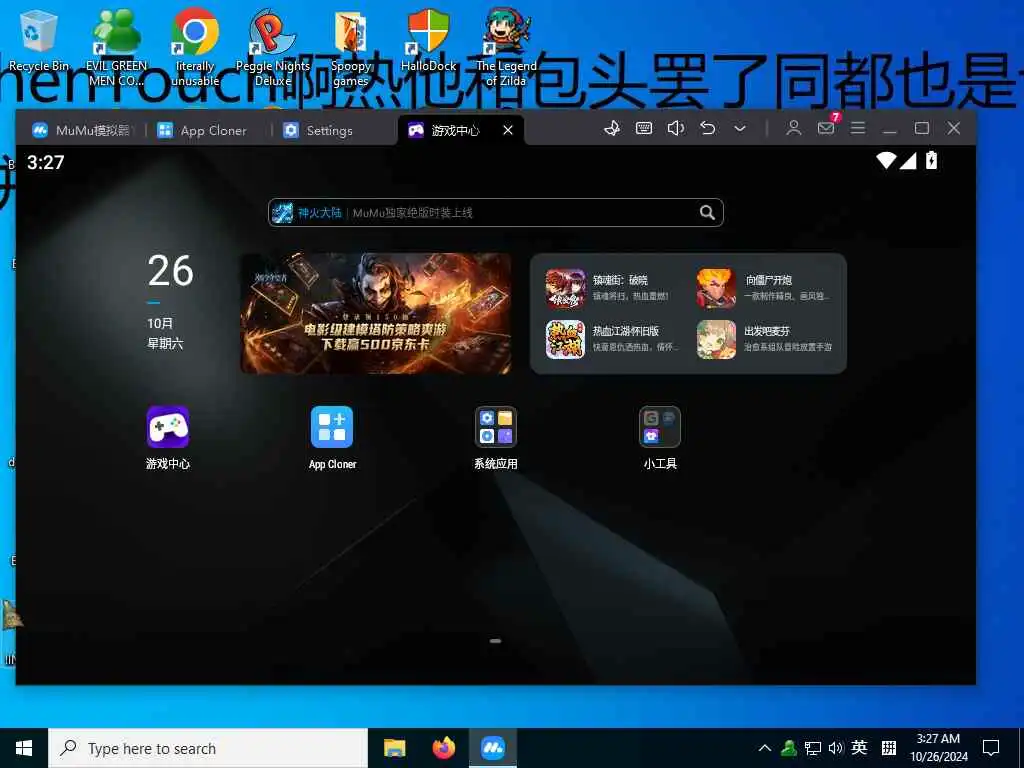Image resolution: width=1024 pixels, height=768 pixels.
Task: Click the network tray icon
Action: tap(812, 748)
